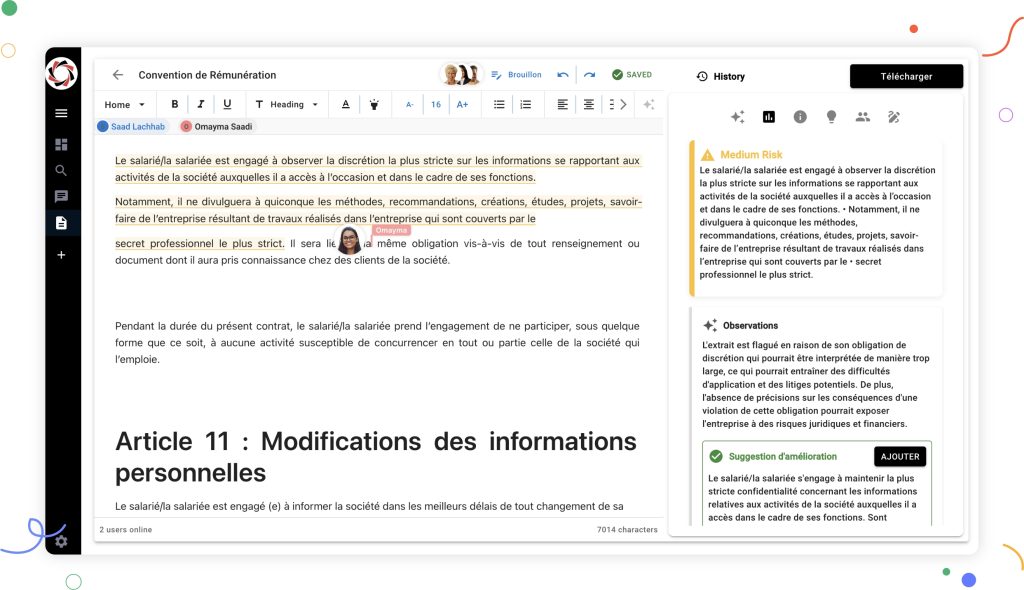This screenshot has height=590, width=1024.
Task: Click the Télécharger button
Action: coord(906,76)
